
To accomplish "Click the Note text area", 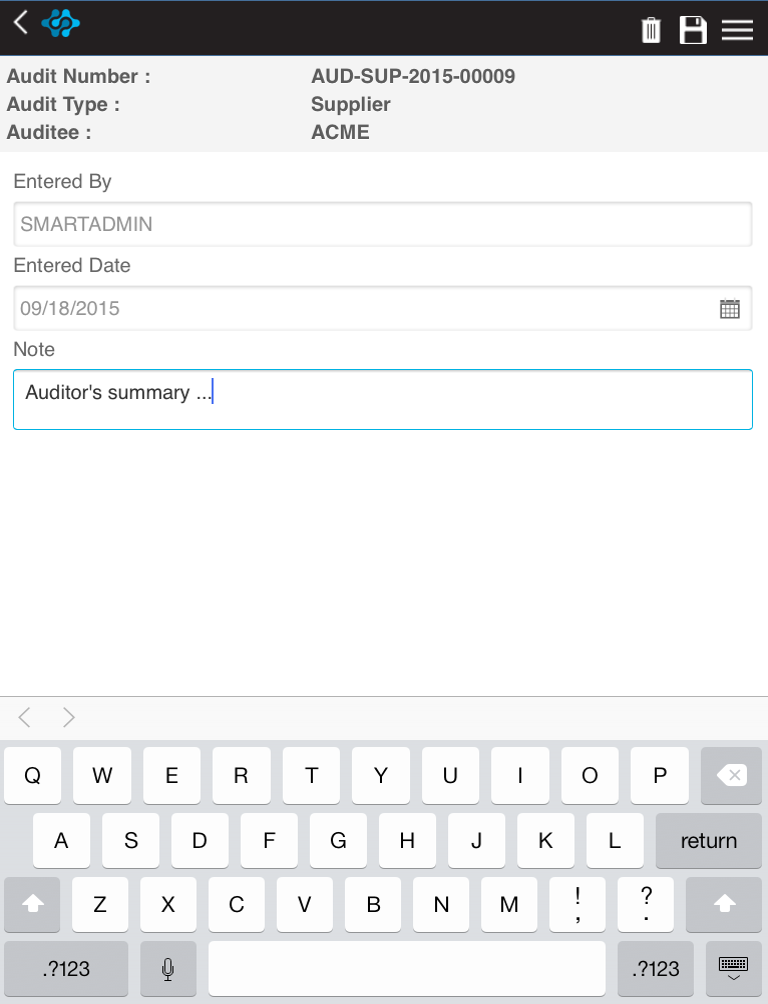I will (382, 400).
